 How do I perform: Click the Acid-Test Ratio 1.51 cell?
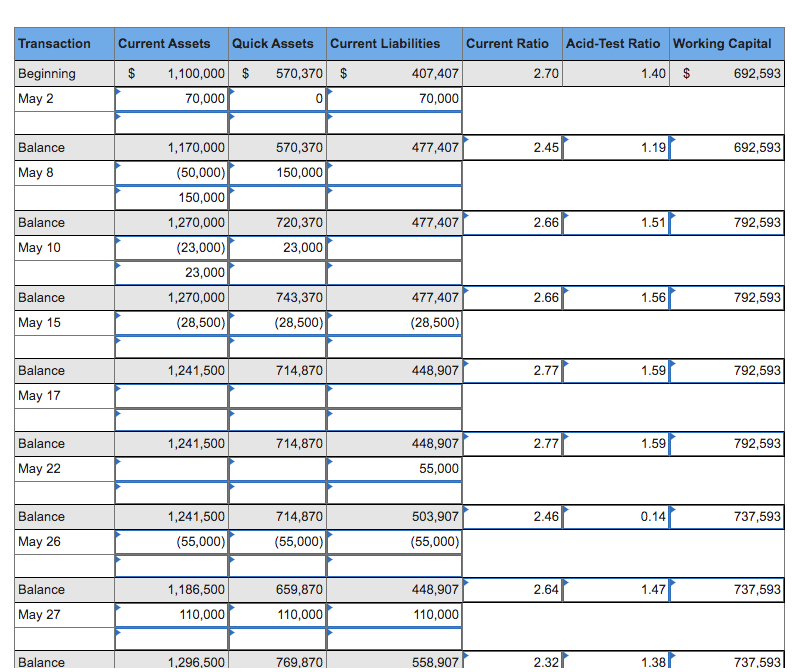point(616,223)
